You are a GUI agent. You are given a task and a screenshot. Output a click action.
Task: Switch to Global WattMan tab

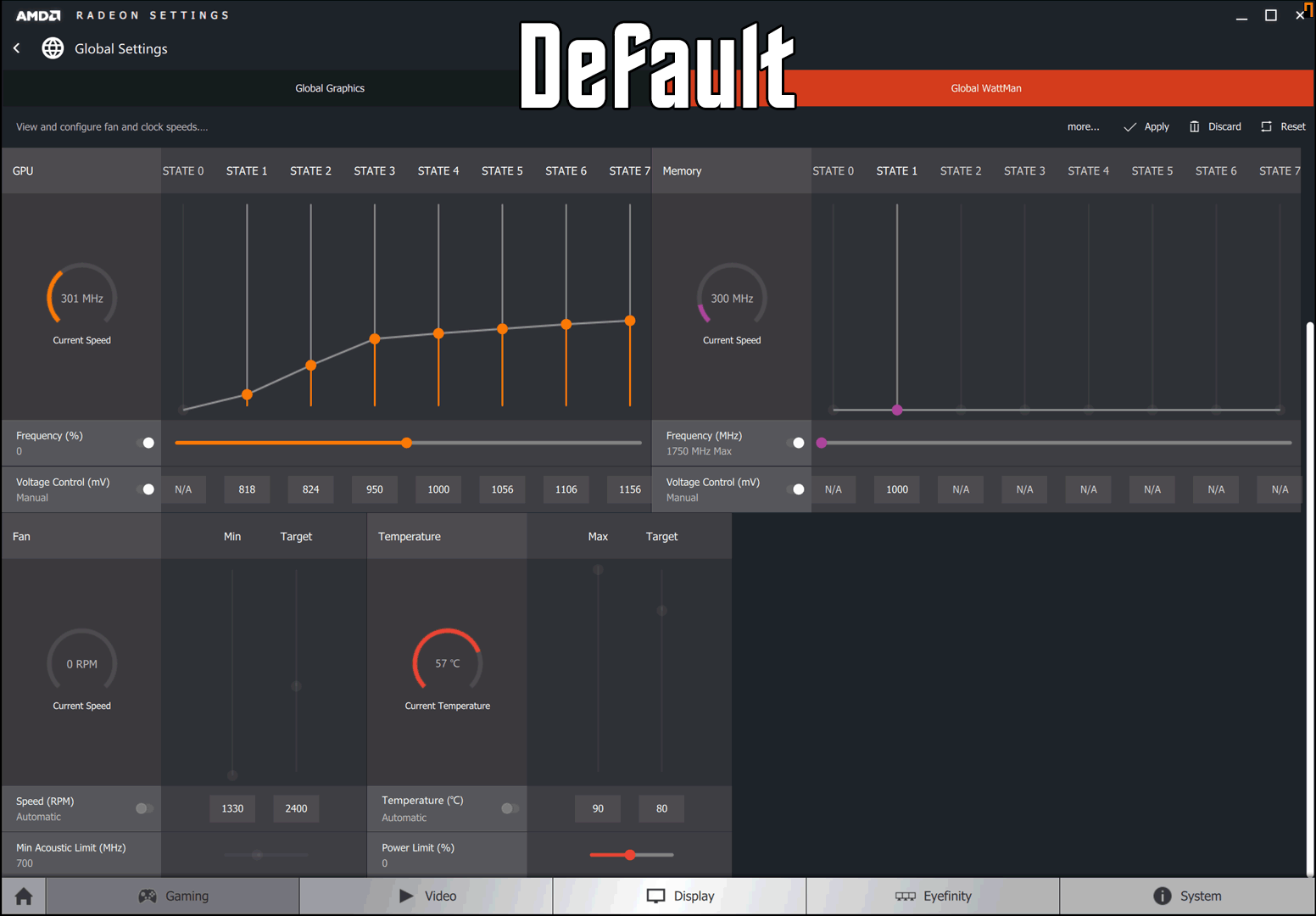[986, 88]
